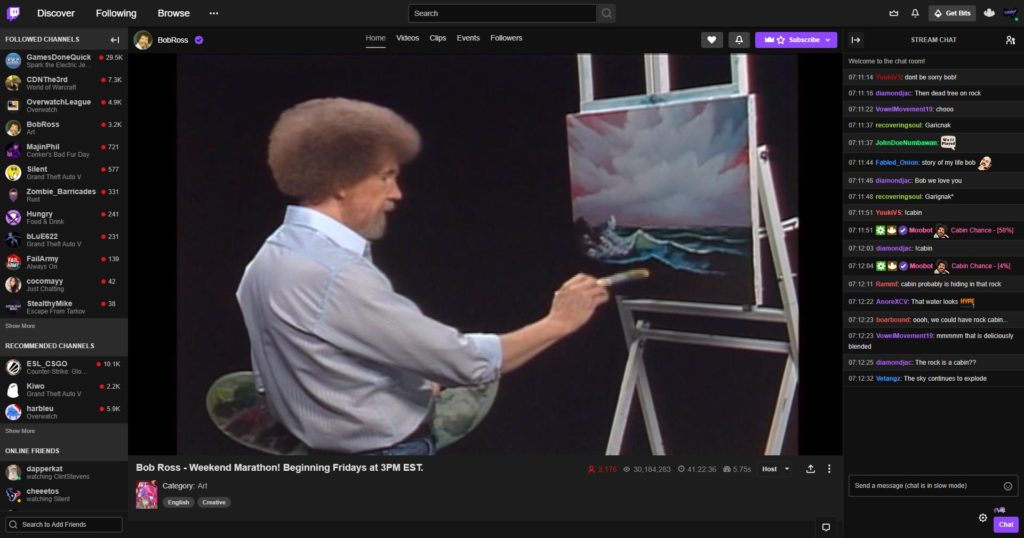Open the Browse page
This screenshot has width=1024, height=538.
pos(174,13)
